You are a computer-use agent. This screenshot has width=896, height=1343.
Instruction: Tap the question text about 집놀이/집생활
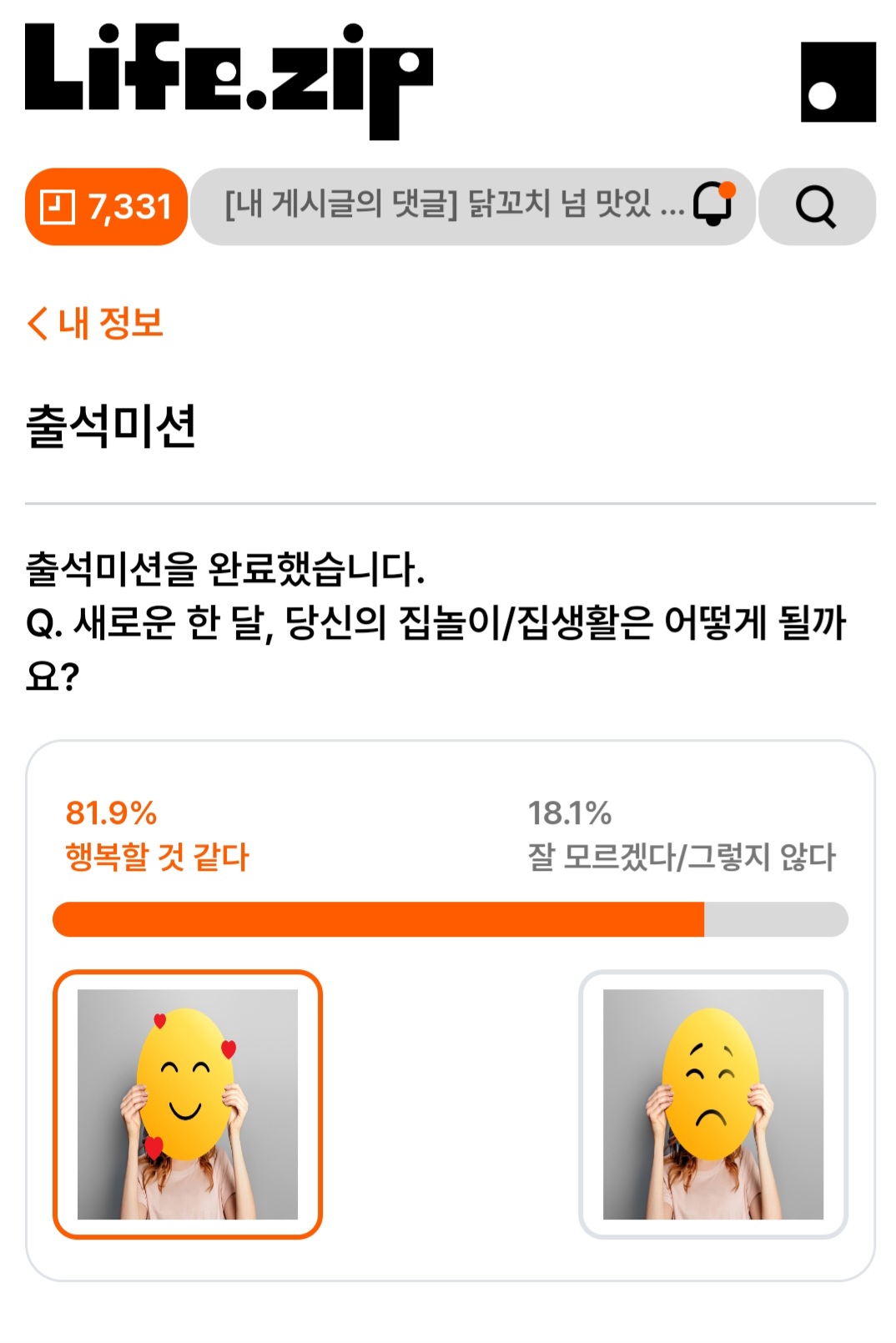click(x=436, y=649)
